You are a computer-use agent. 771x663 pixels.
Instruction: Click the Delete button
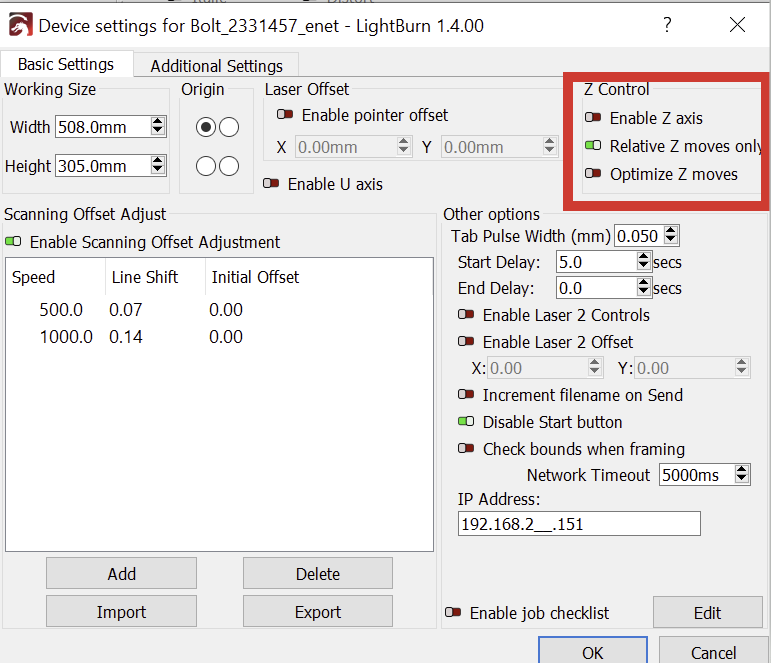click(x=318, y=573)
